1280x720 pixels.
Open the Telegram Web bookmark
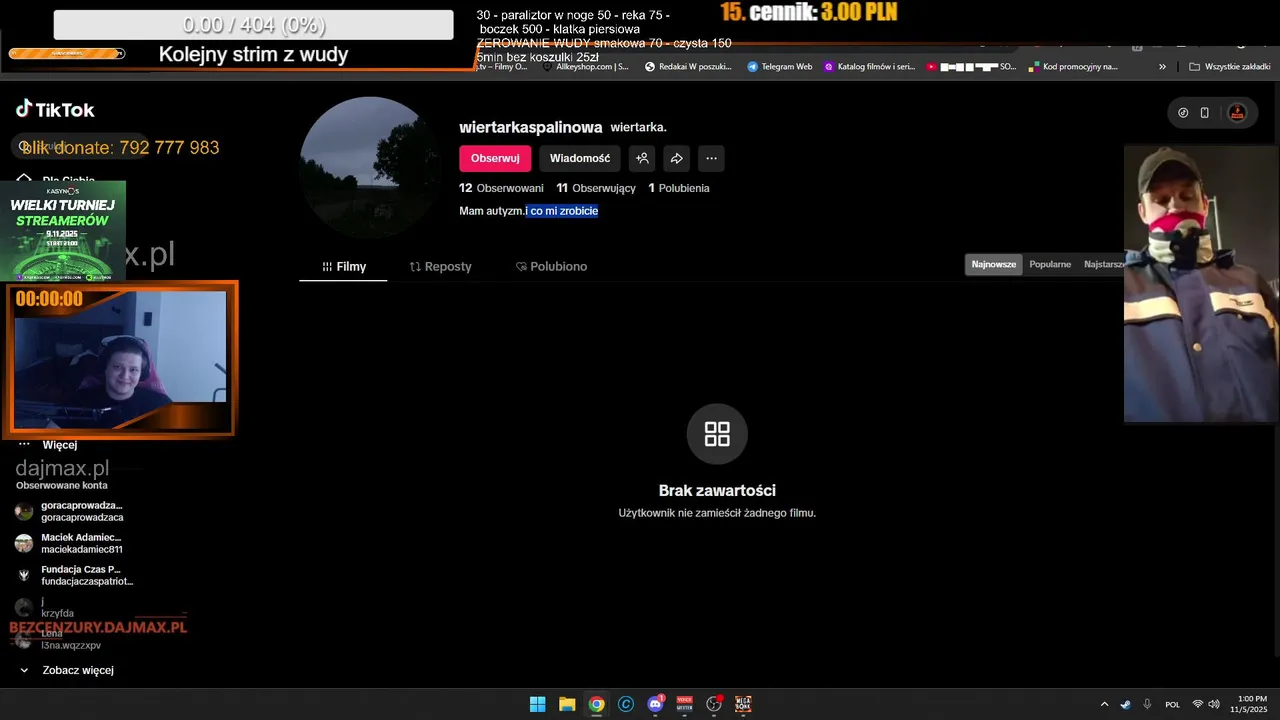click(780, 66)
